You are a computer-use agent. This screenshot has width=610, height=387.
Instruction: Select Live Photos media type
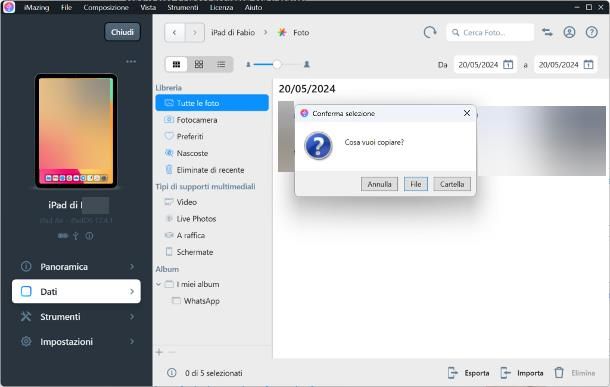pos(212,219)
